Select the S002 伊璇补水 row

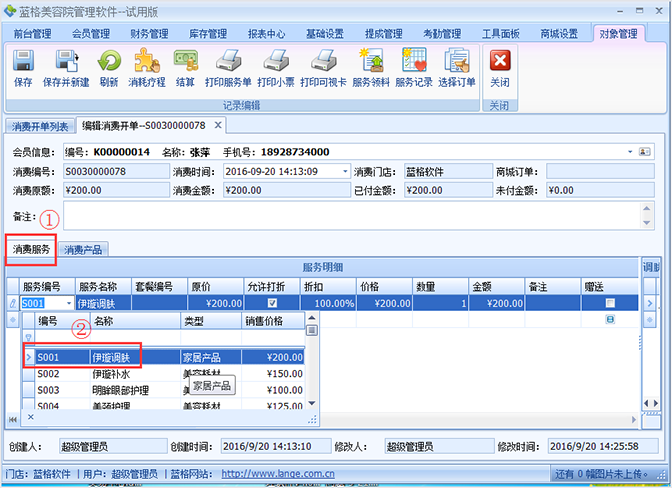pos(163,374)
